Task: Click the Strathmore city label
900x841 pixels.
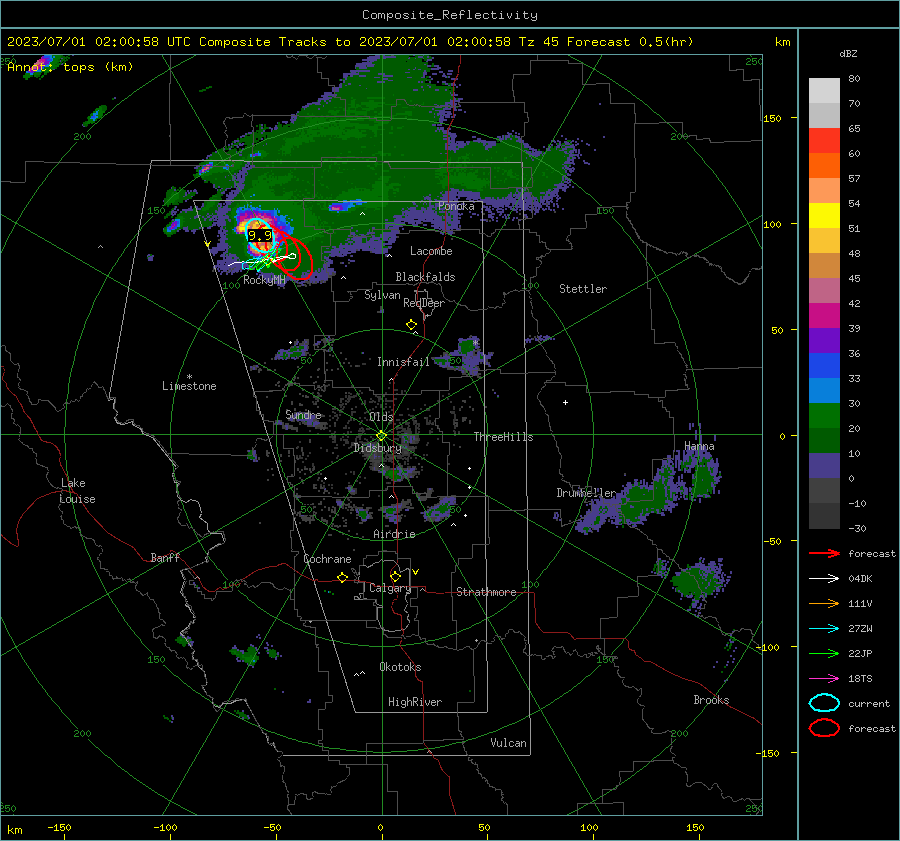Action: tap(486, 592)
